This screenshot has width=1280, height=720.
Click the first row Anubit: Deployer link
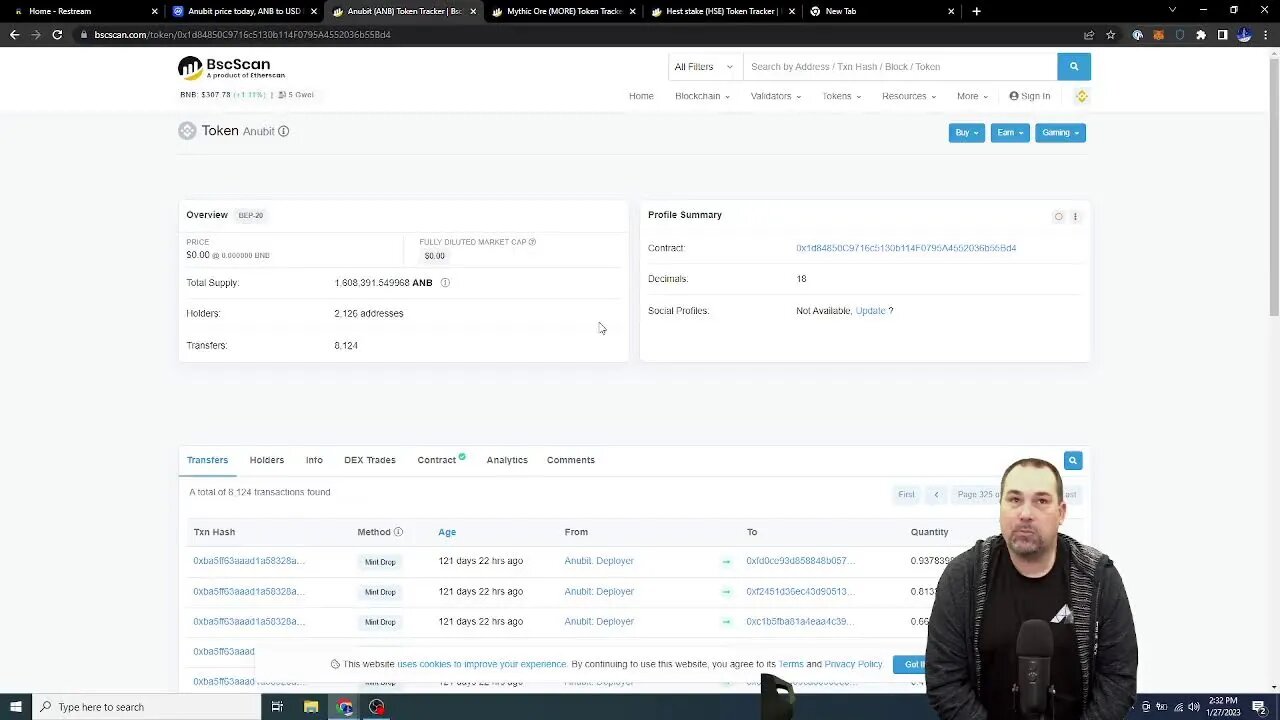599,561
